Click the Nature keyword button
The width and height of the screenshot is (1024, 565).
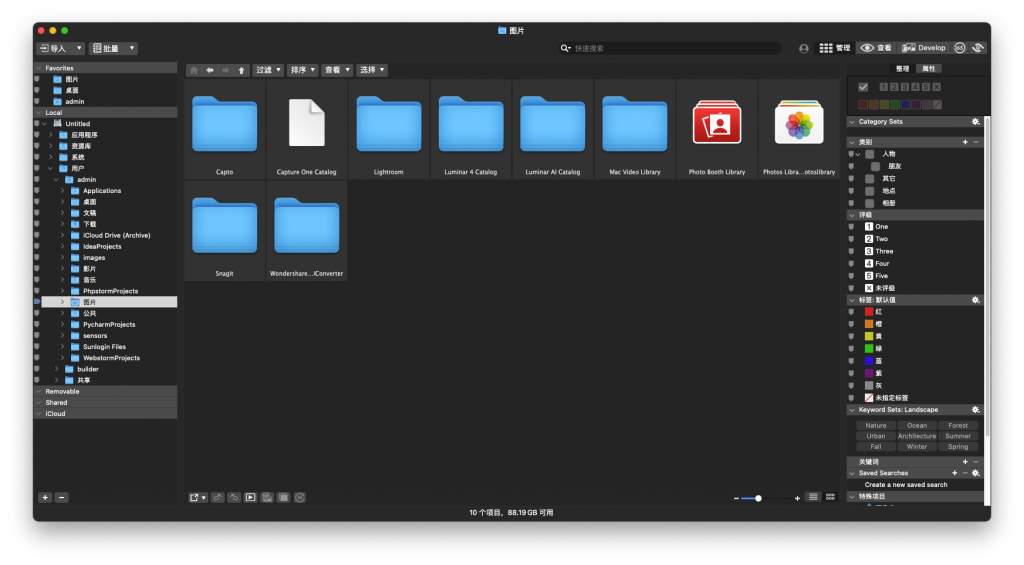876,425
